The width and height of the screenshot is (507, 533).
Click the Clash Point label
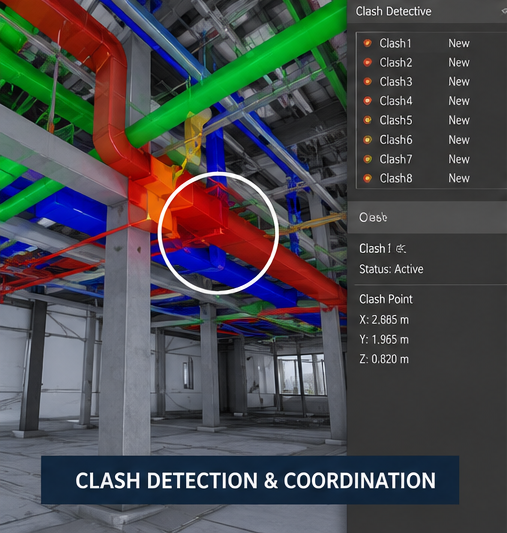click(x=386, y=299)
